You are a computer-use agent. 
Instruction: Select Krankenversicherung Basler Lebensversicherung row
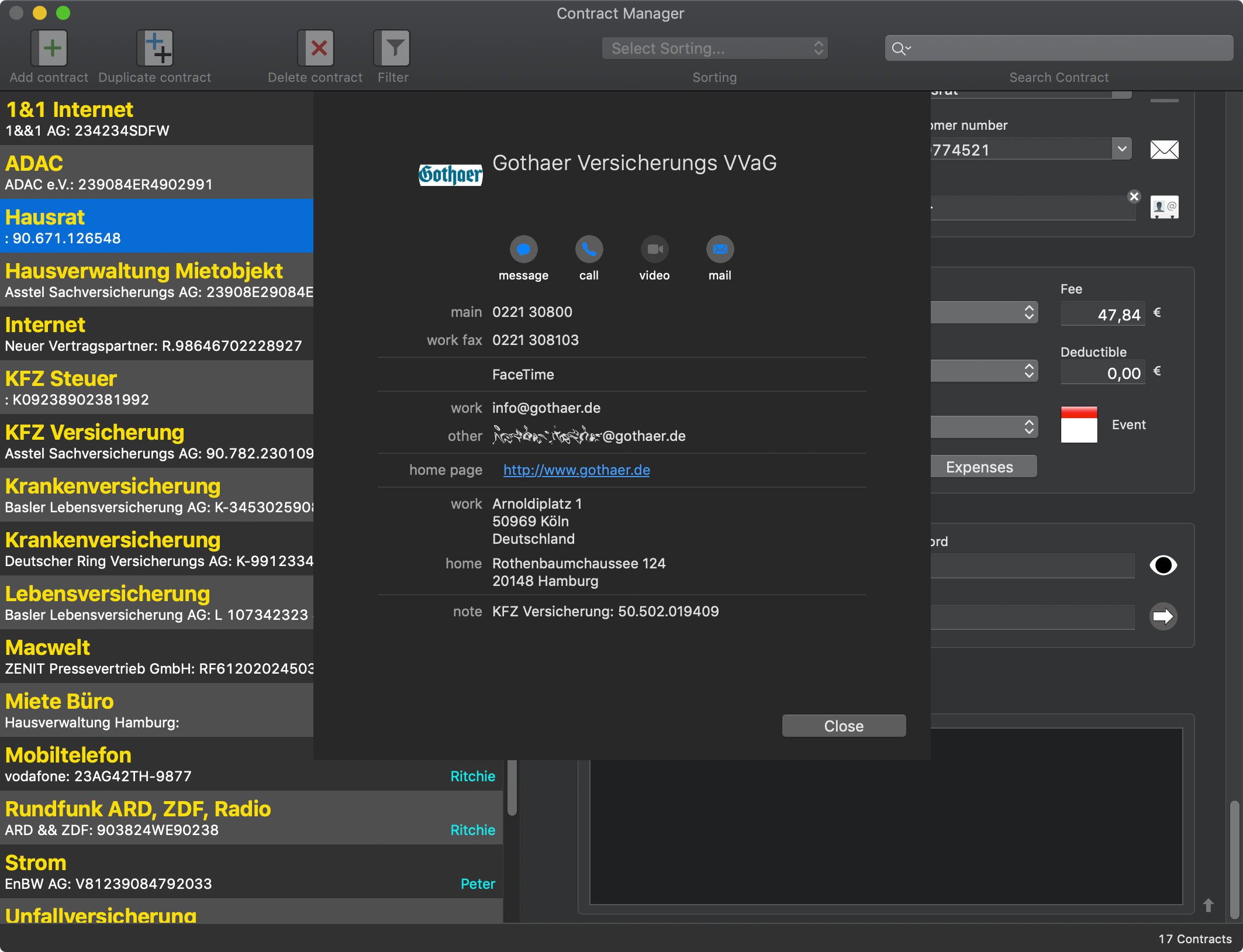[157, 495]
